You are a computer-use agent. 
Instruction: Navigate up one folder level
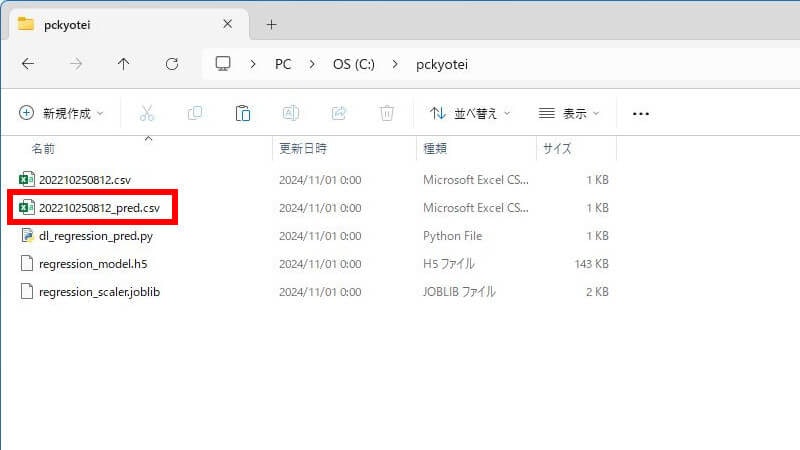(x=123, y=64)
